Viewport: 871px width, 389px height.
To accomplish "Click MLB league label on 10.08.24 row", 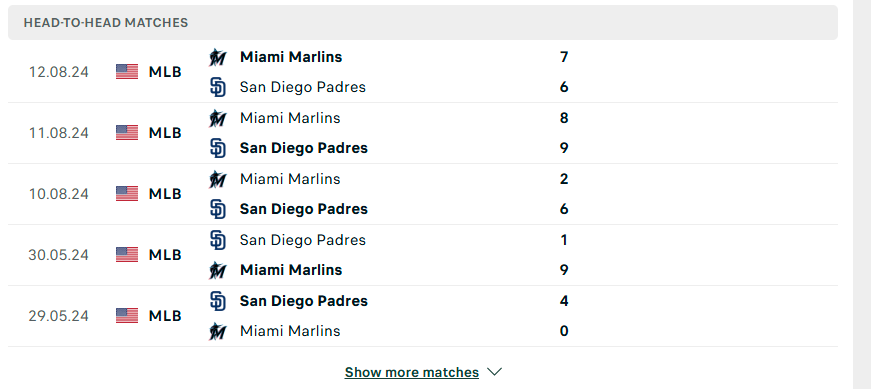I will click(x=165, y=194).
